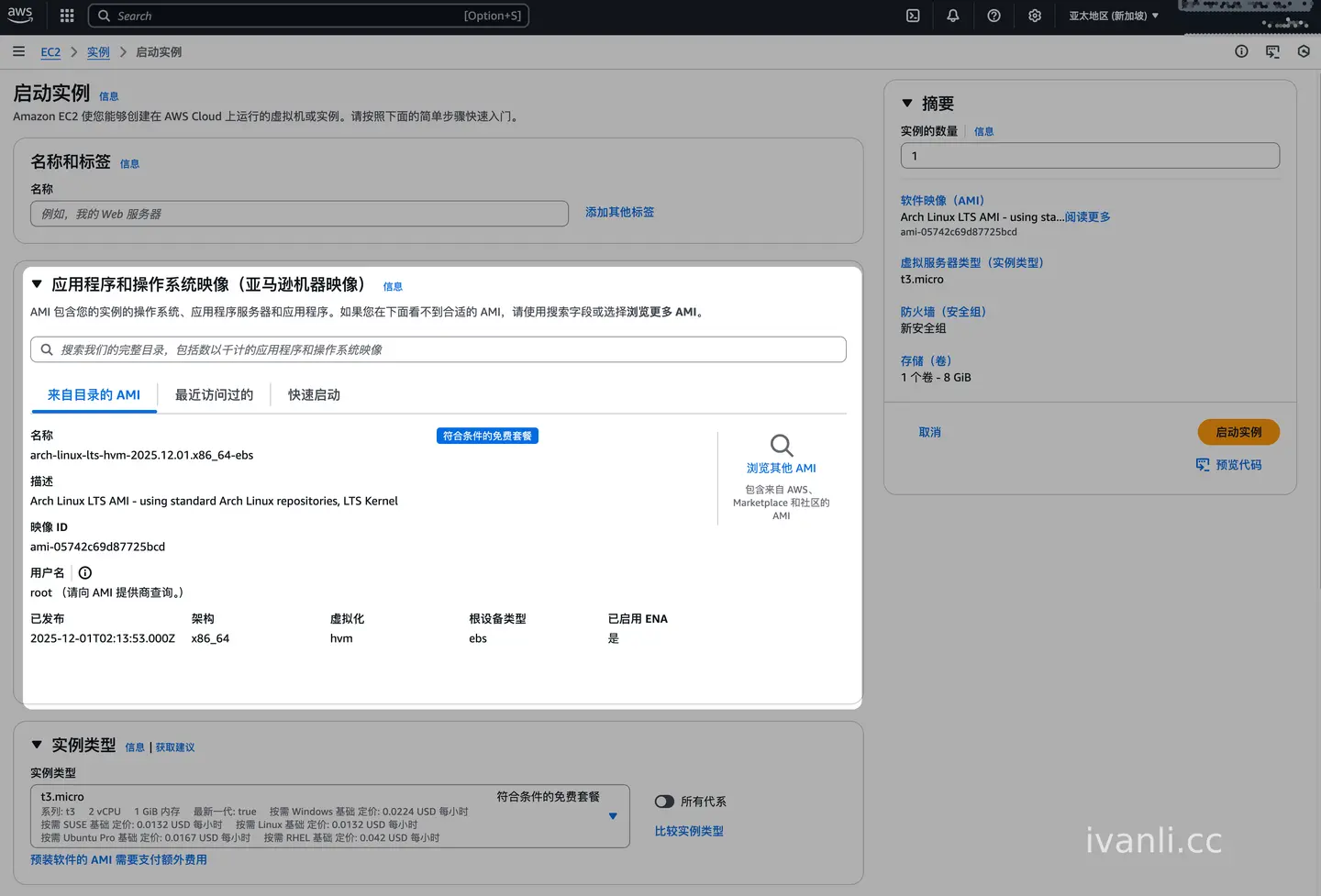The width and height of the screenshot is (1321, 896).
Task: Click the 符合条件的免费套餐 badge in AMI section
Action: (x=487, y=436)
